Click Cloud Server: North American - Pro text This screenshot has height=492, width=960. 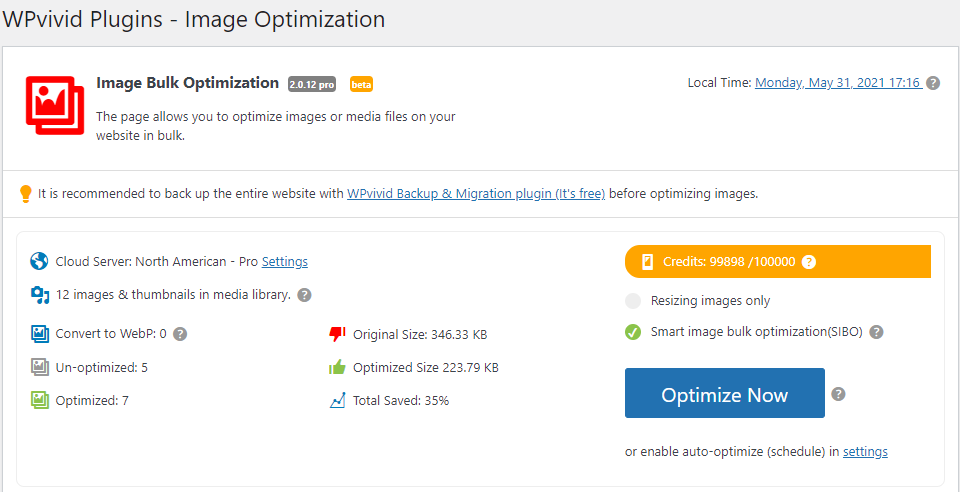(157, 262)
